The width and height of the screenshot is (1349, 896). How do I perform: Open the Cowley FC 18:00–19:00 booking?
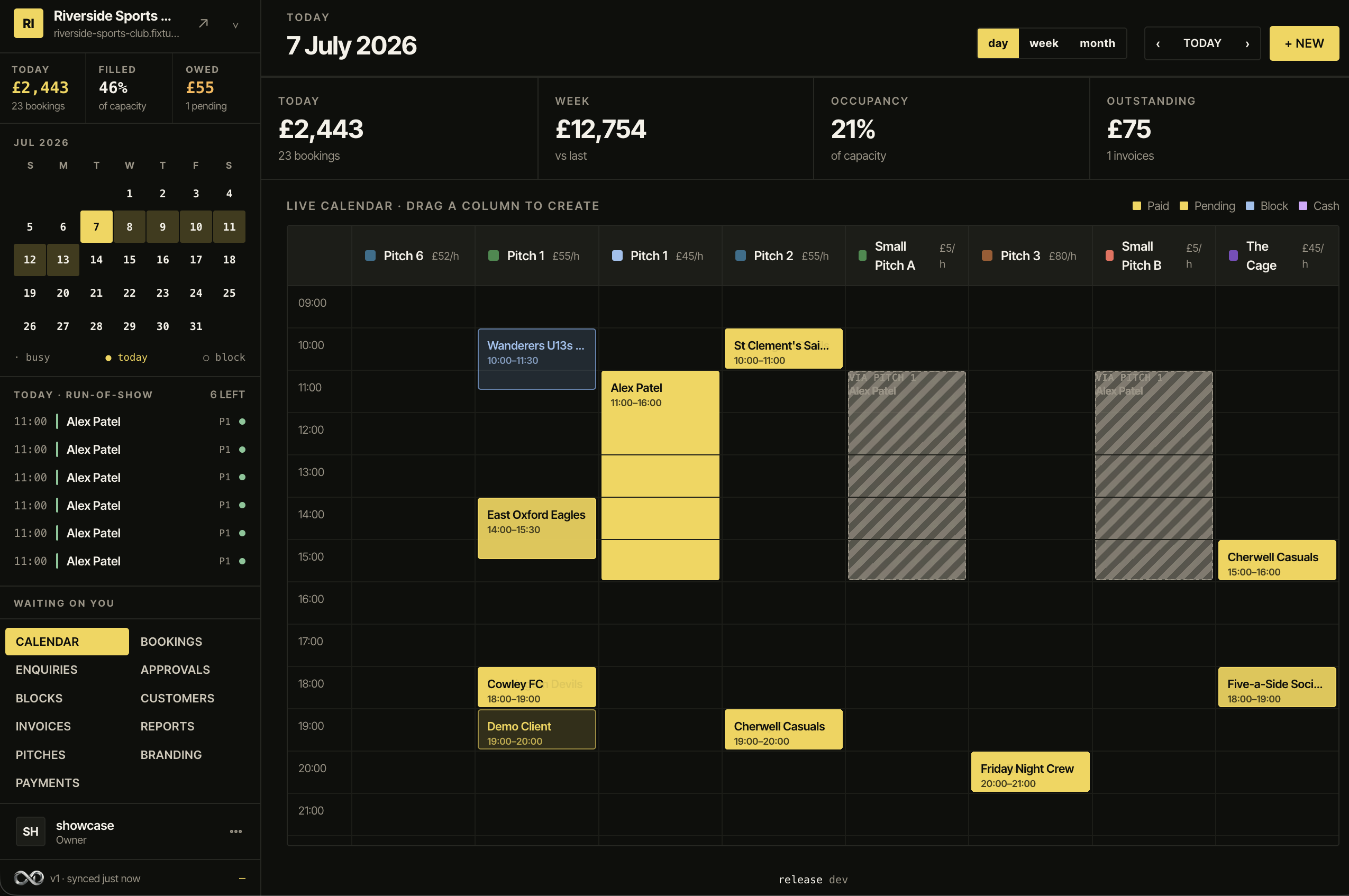pos(536,687)
